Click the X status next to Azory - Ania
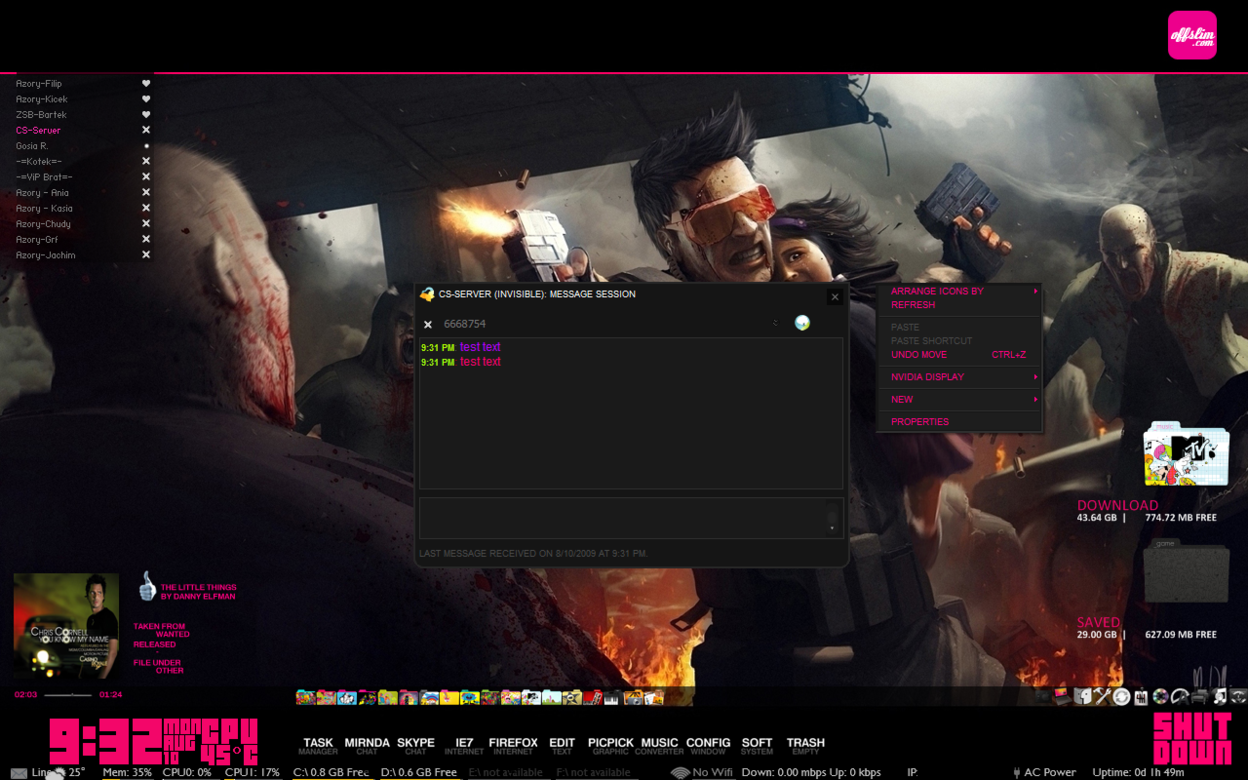1248x780 pixels. pyautogui.click(x=146, y=193)
